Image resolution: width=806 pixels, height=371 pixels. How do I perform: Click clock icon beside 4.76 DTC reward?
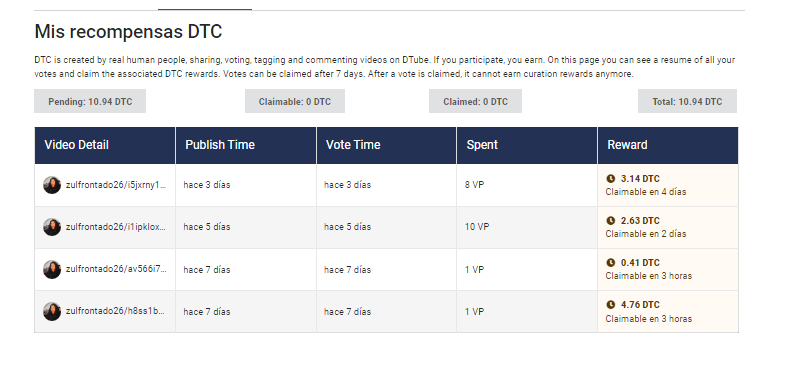tap(610, 305)
